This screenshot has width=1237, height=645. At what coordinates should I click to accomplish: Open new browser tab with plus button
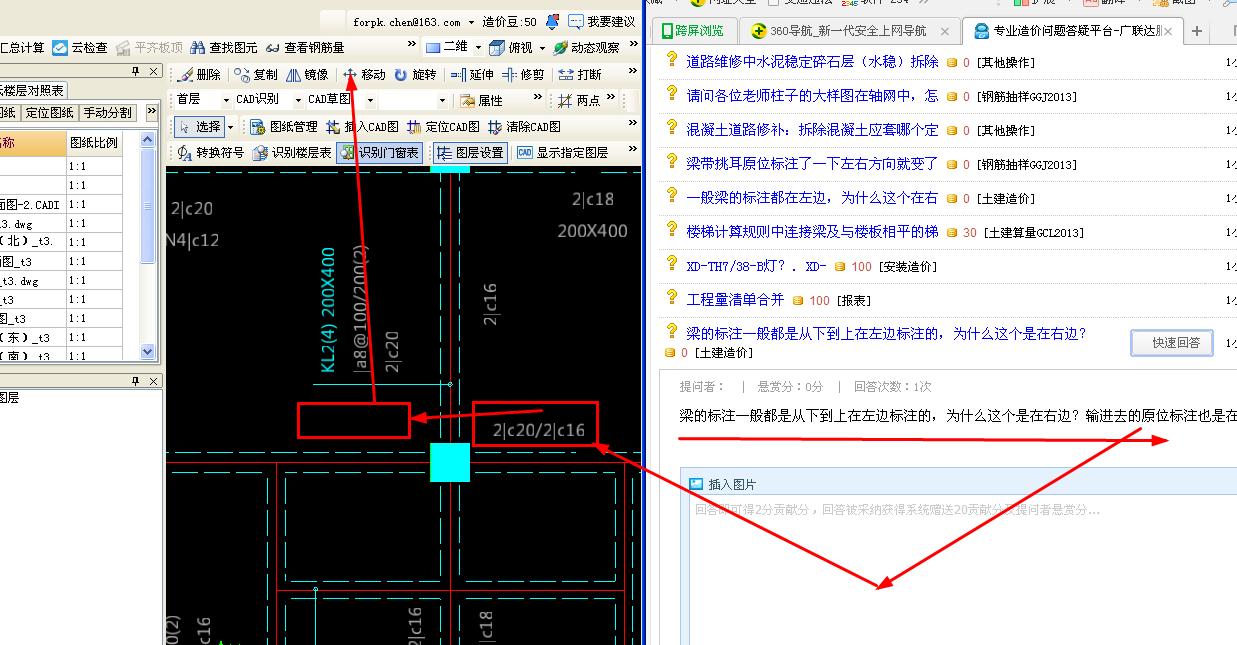pyautogui.click(x=1196, y=31)
